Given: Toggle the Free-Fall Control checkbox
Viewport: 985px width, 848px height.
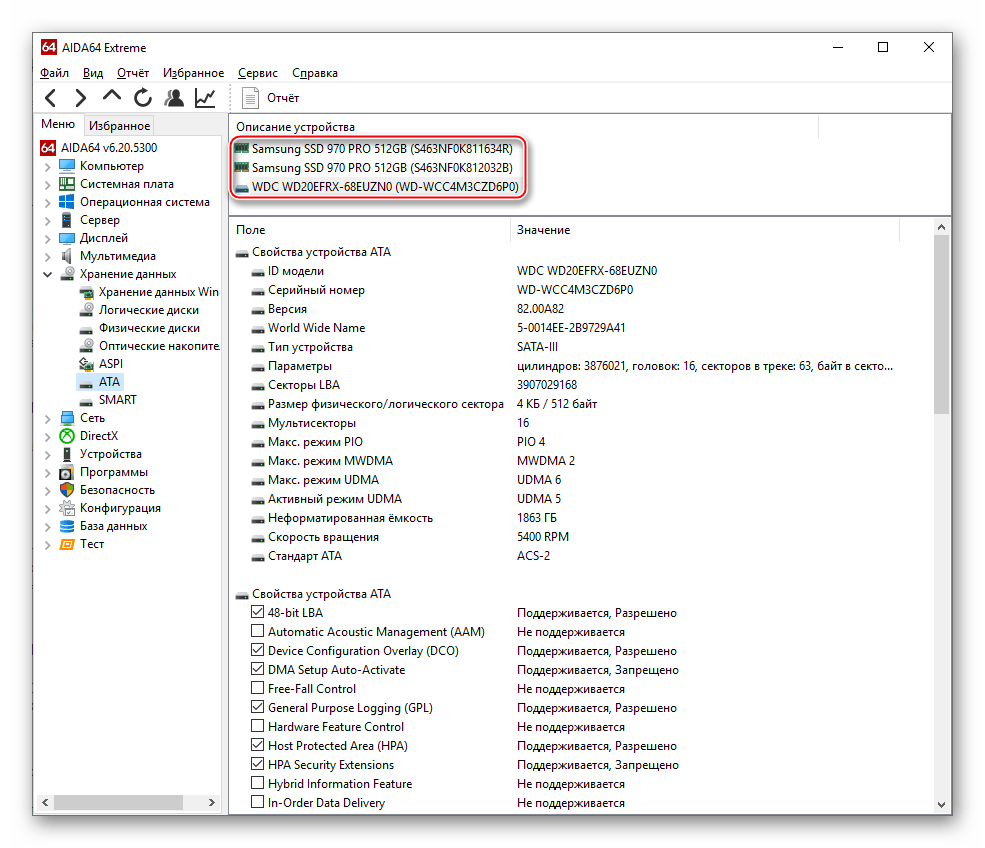Looking at the screenshot, I should pos(258,689).
